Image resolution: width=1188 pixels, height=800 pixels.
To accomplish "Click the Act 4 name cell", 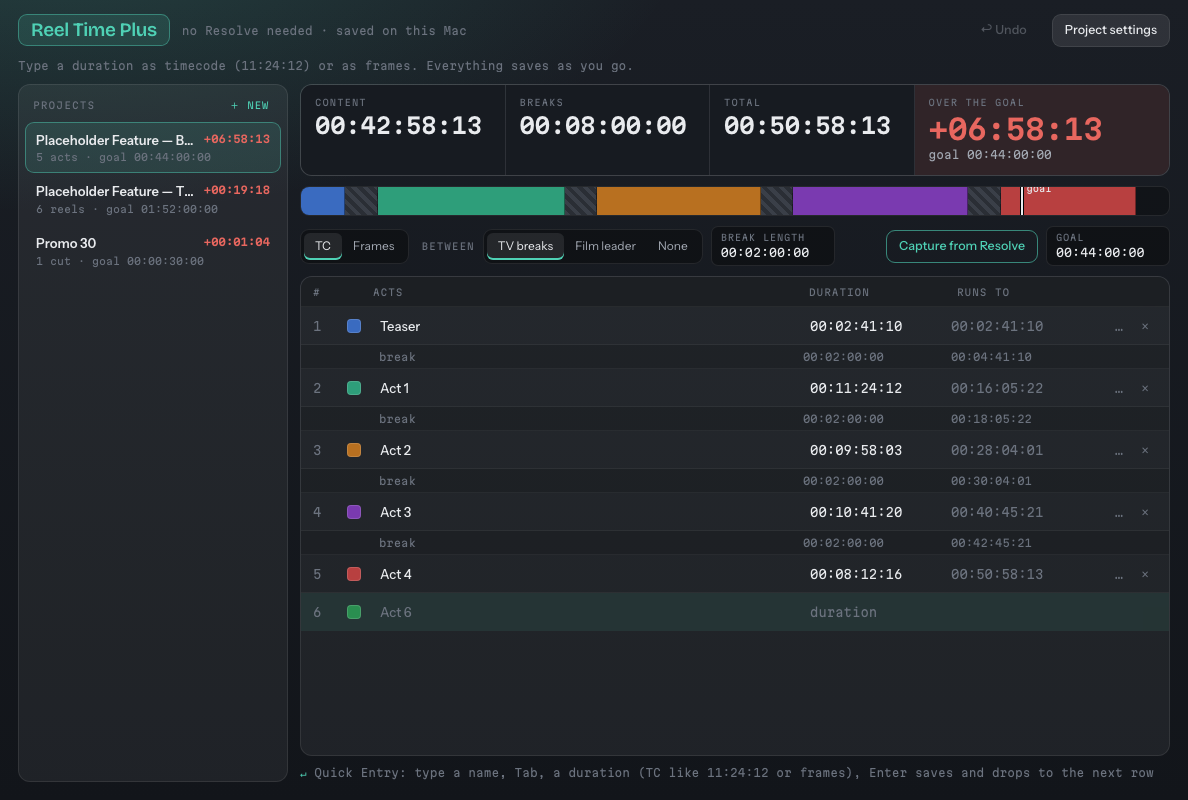I will coord(395,575).
